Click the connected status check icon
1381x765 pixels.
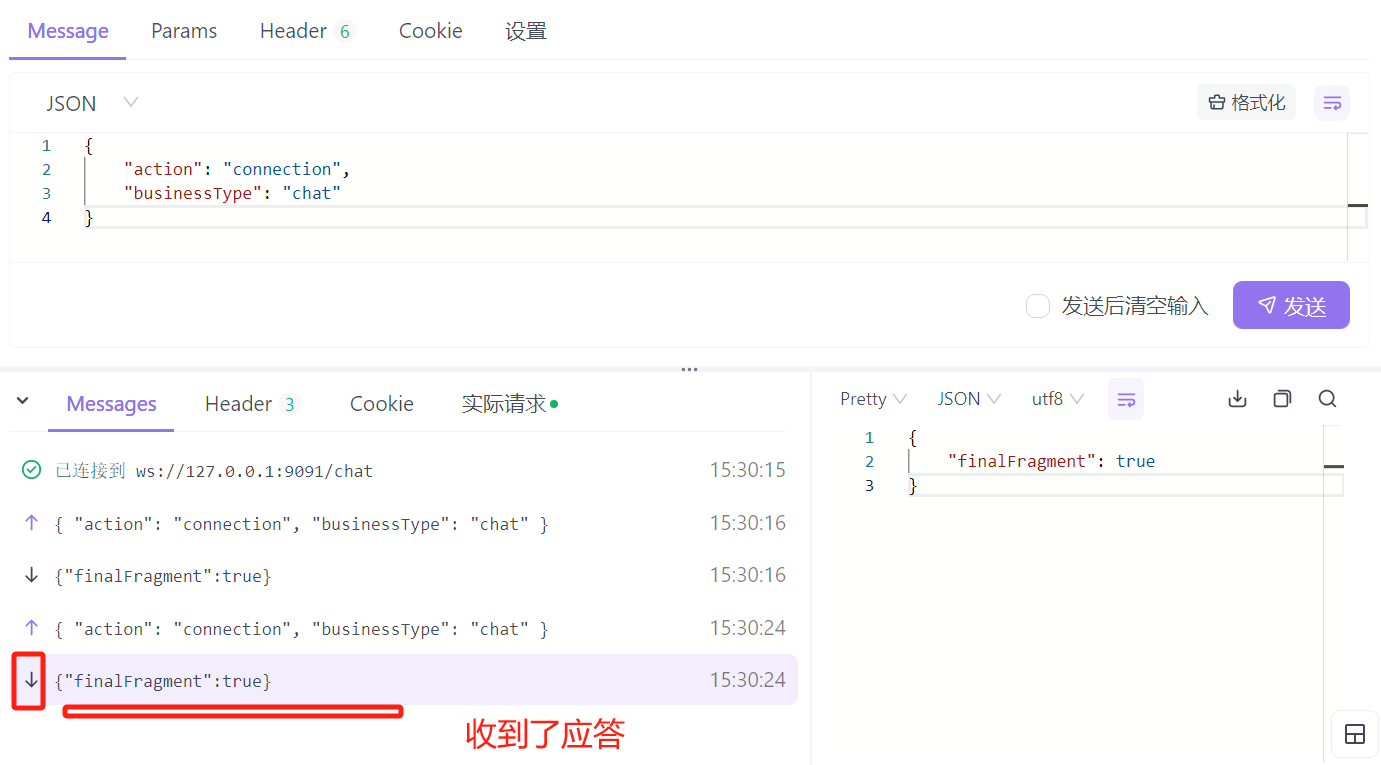[x=31, y=470]
